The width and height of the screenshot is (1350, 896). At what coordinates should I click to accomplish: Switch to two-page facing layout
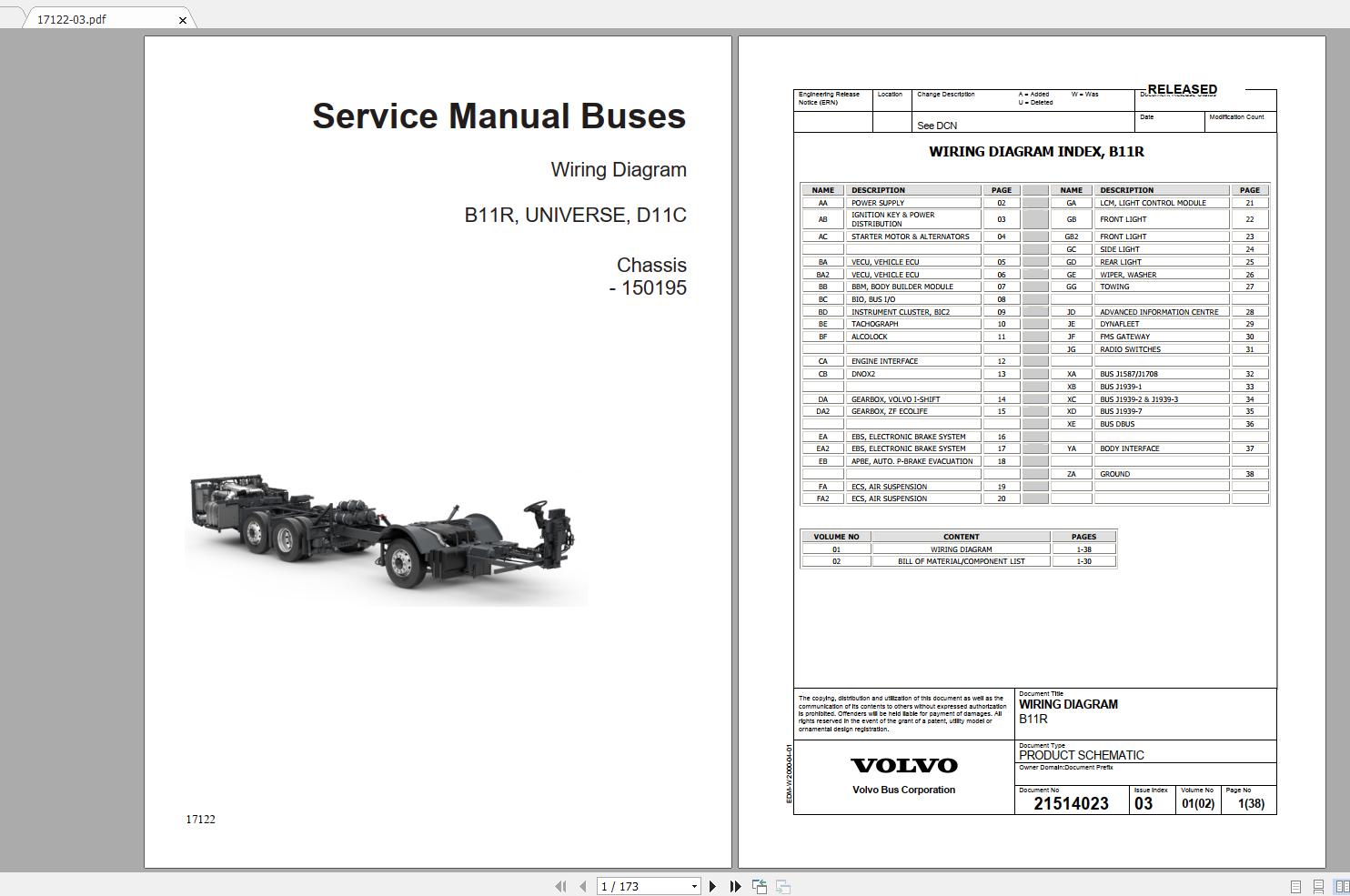click(1342, 886)
